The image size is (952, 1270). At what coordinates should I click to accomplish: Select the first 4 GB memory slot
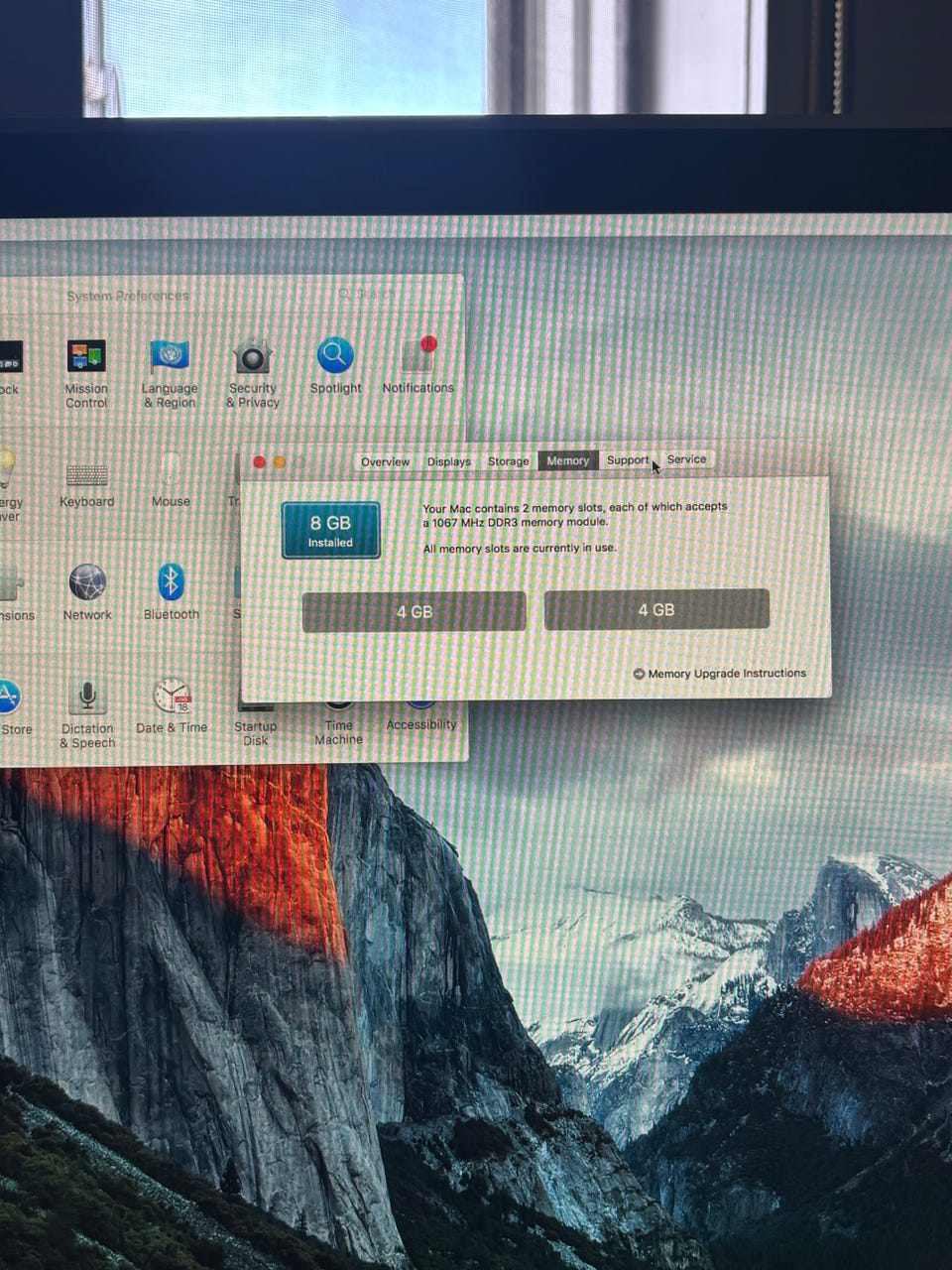[415, 612]
